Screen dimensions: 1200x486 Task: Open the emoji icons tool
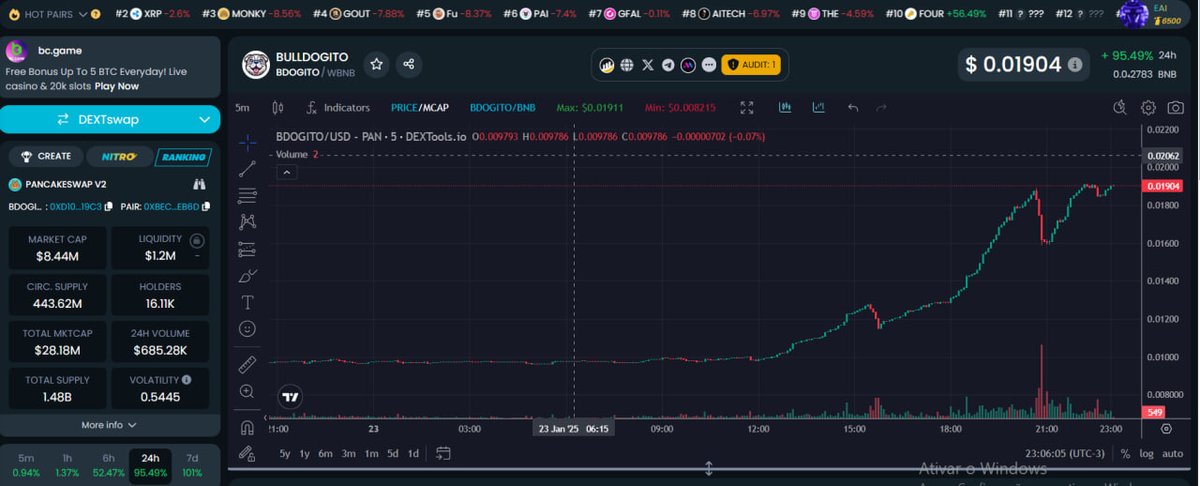click(247, 328)
